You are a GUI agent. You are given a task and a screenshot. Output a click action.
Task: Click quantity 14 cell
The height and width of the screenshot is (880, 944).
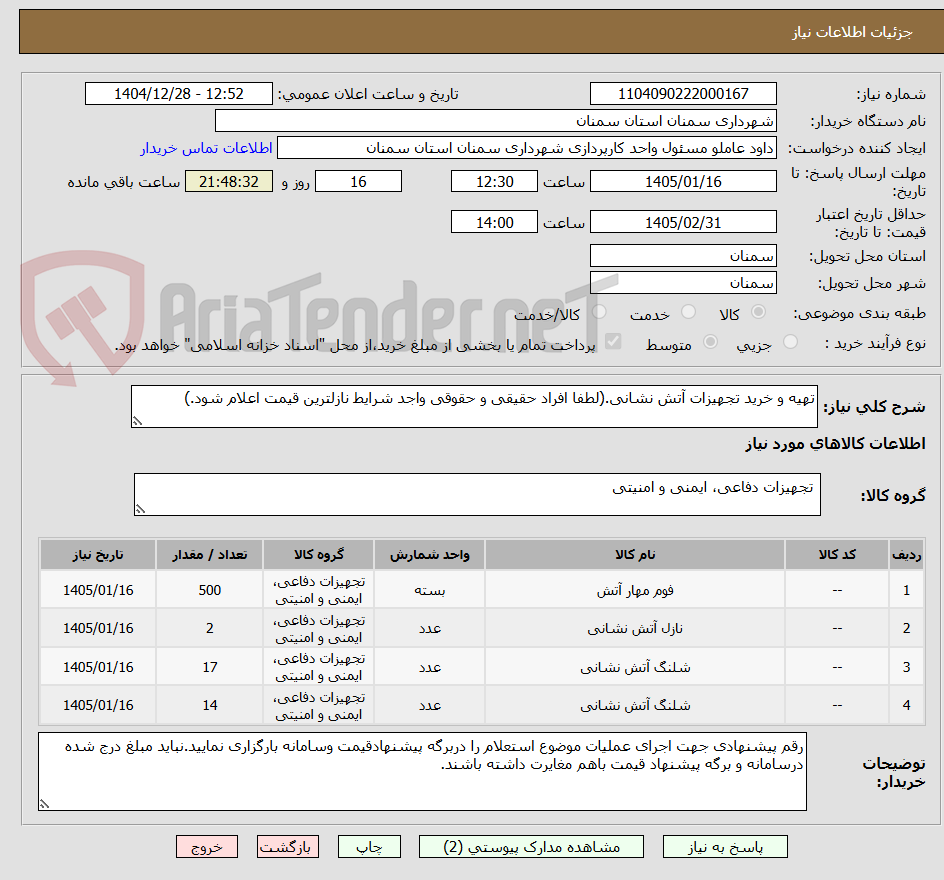point(210,705)
